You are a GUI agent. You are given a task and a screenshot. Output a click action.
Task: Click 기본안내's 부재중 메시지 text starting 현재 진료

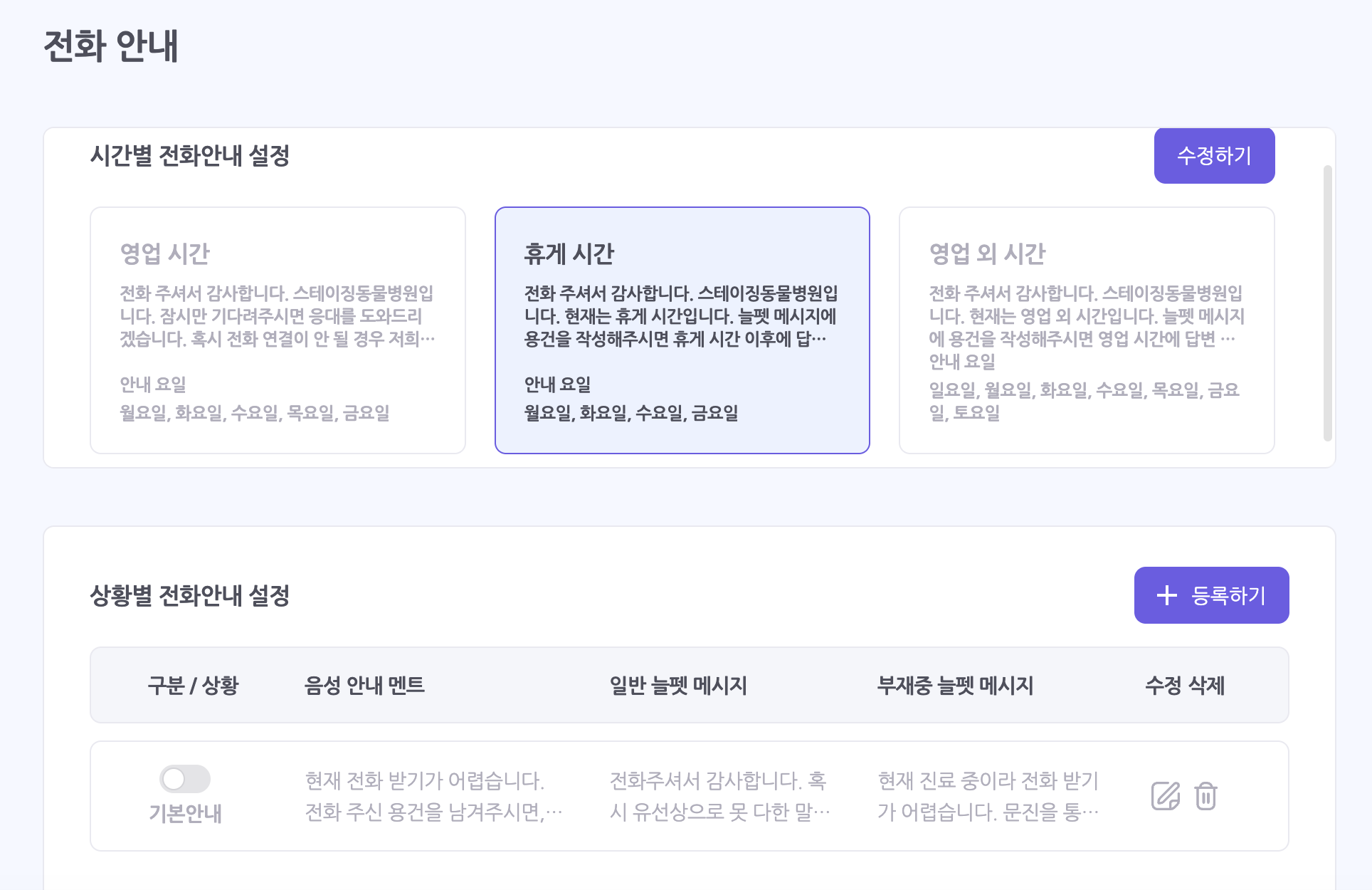(988, 796)
